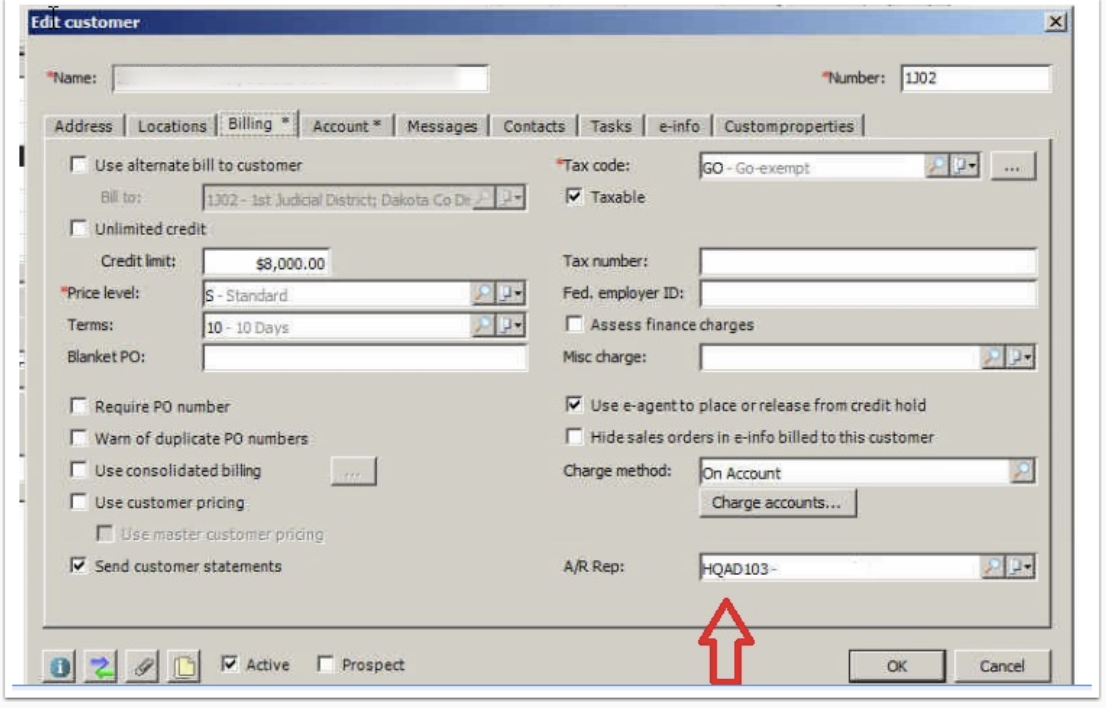Screen dimensions: 1106x708
Task: Switch to the Address tab
Action: click(83, 126)
